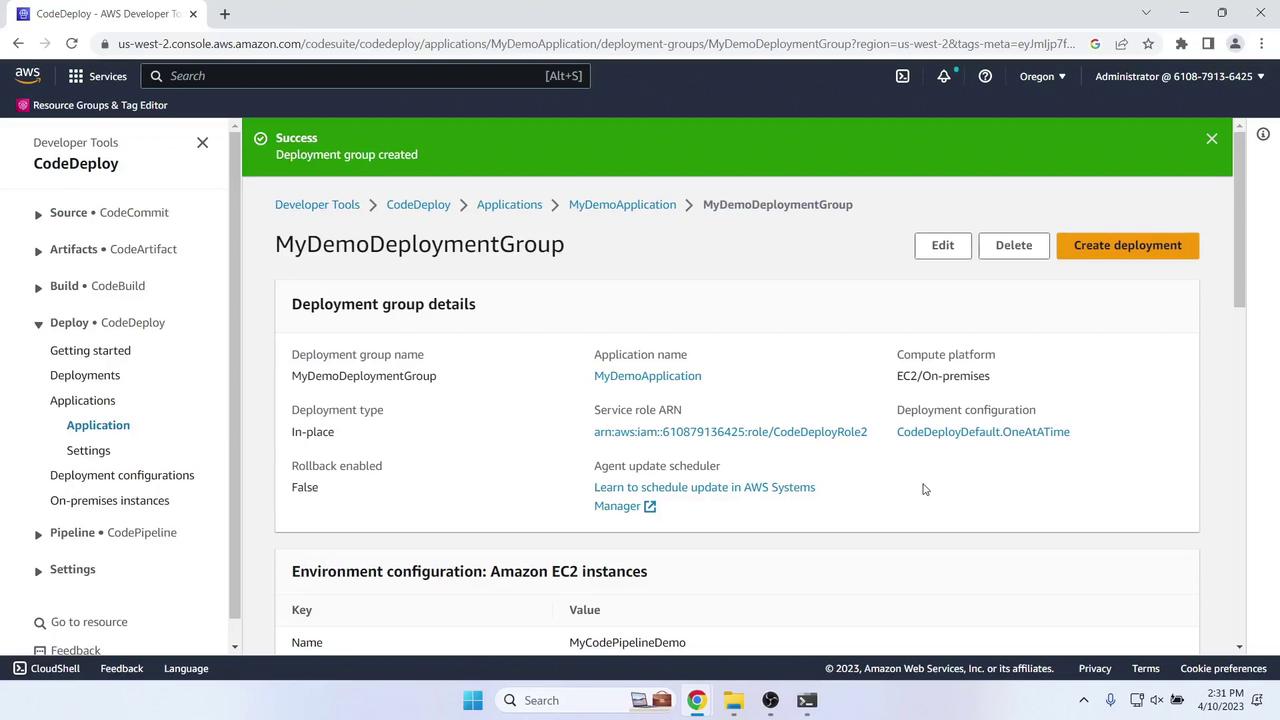Open File Explorer from the taskbar
Viewport: 1280px width, 720px height.
(x=734, y=700)
